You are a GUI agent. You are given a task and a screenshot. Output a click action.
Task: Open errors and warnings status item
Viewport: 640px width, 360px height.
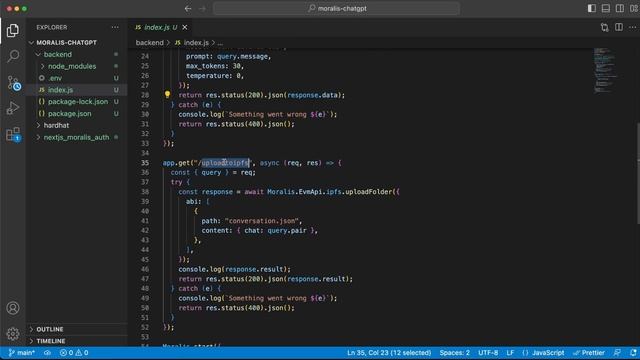(74, 353)
